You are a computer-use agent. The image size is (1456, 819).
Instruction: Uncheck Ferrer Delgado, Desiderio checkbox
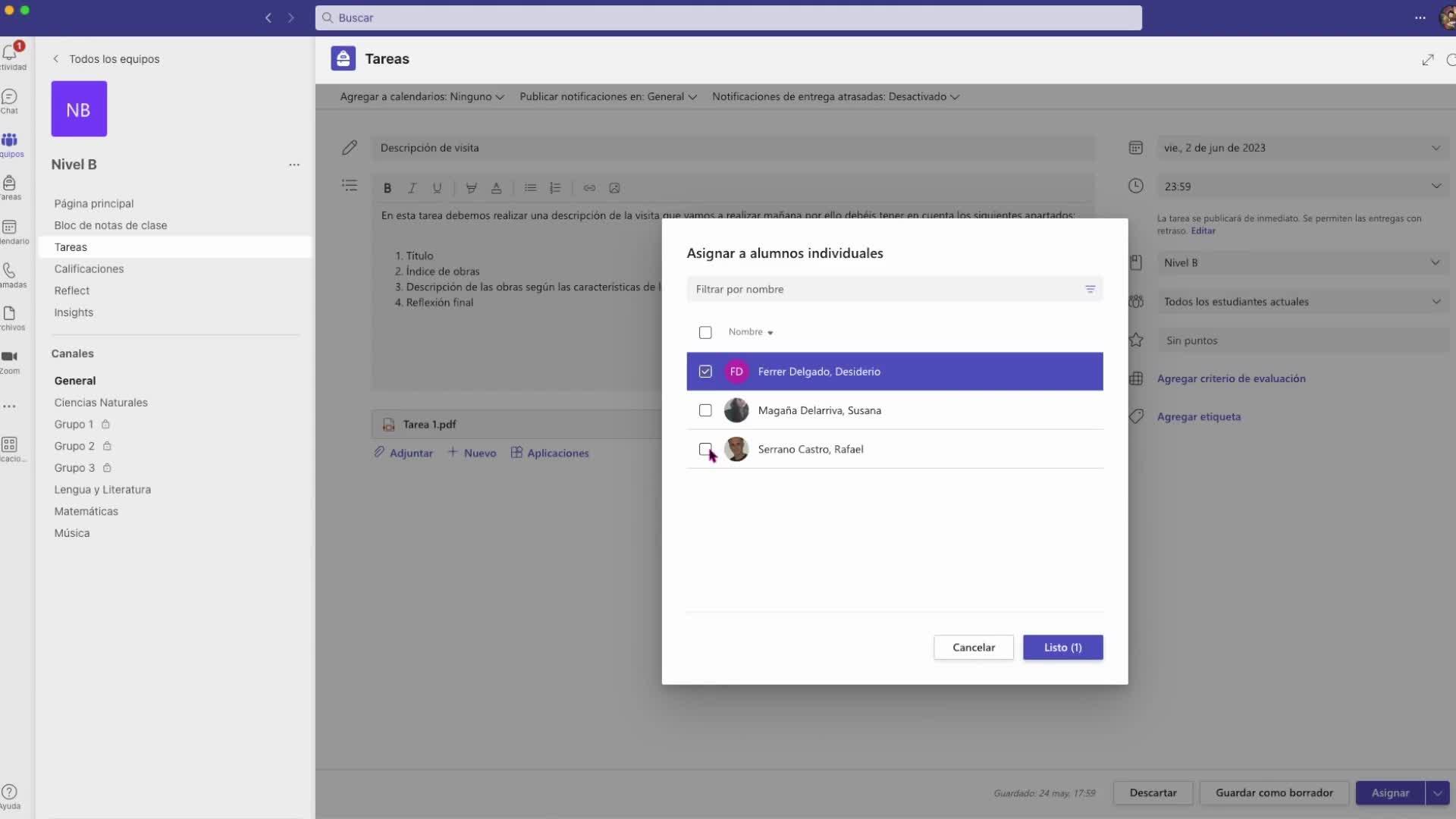click(x=705, y=372)
